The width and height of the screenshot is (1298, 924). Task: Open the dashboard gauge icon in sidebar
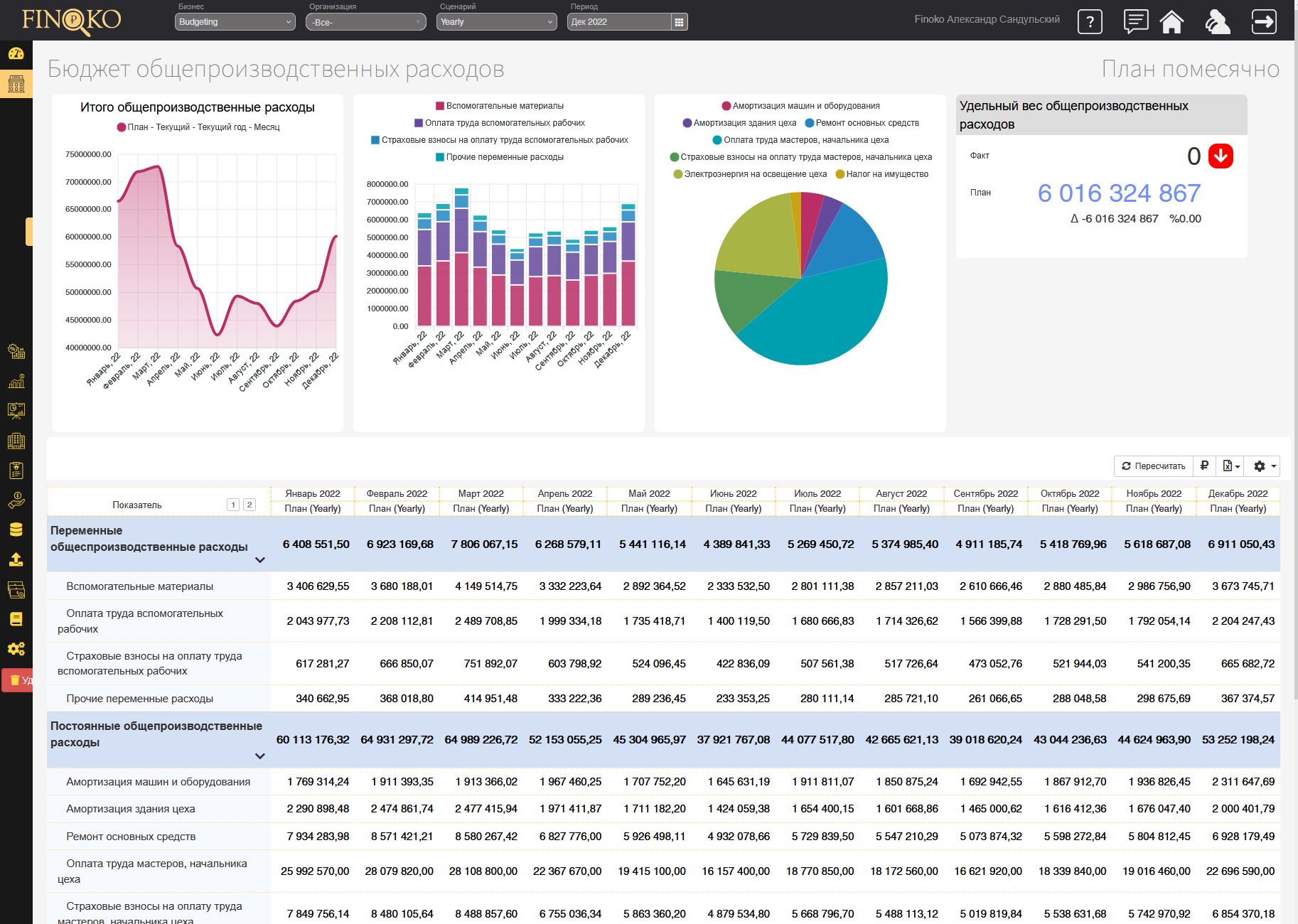[x=16, y=54]
